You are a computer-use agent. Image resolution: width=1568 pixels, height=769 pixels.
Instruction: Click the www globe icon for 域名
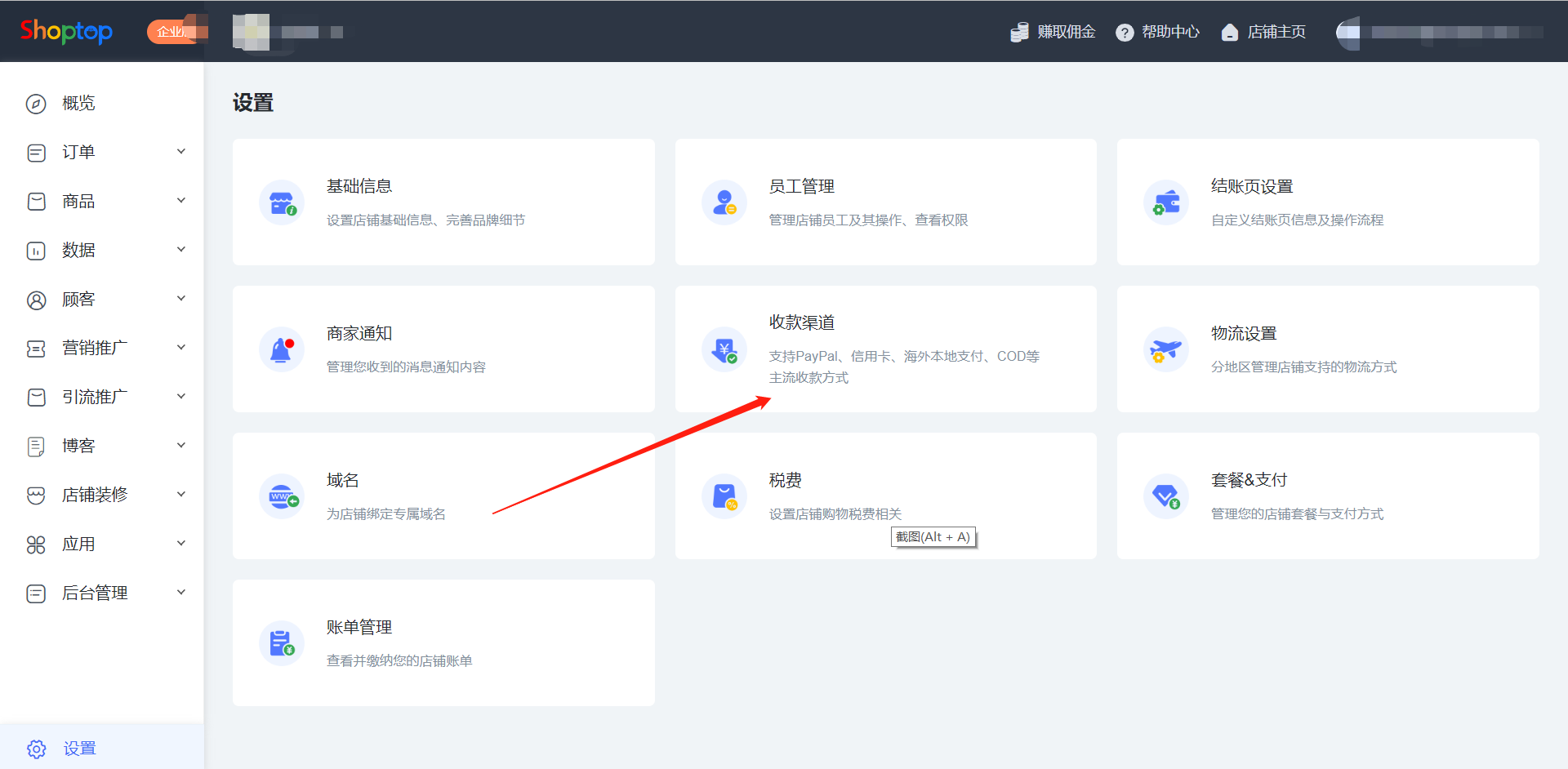coord(282,496)
